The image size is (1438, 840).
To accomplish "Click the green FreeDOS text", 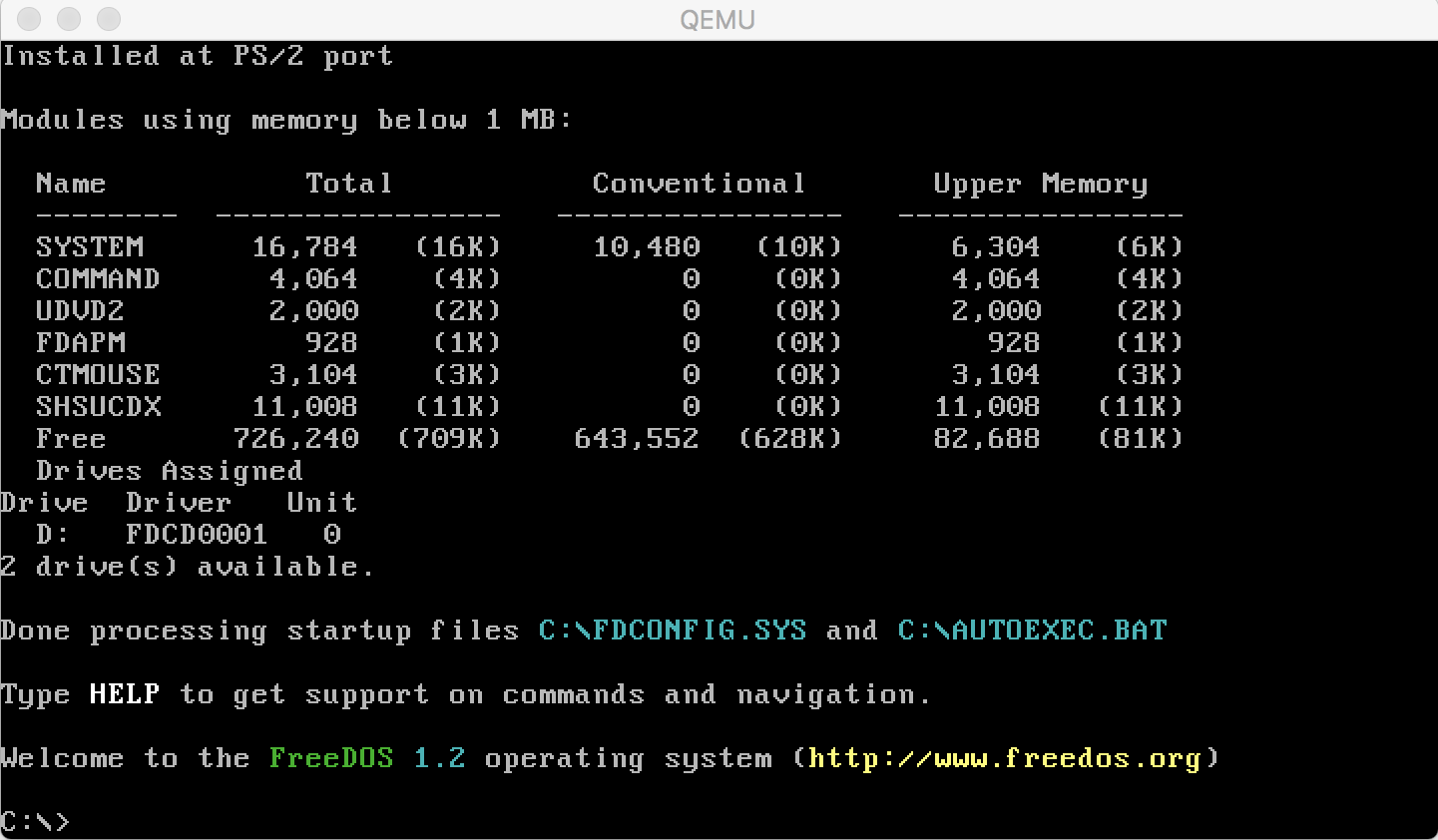I will click(x=331, y=758).
